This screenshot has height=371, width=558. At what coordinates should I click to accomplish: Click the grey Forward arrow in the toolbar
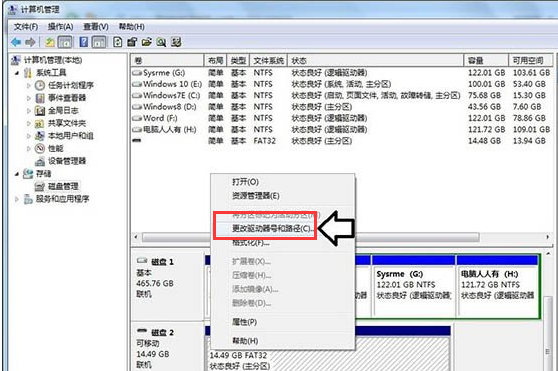[31, 42]
